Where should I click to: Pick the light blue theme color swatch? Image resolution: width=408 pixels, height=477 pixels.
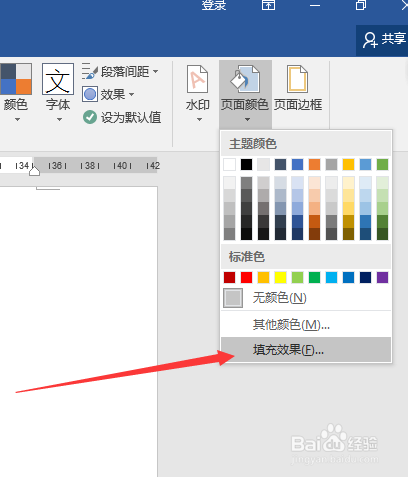pos(365,164)
